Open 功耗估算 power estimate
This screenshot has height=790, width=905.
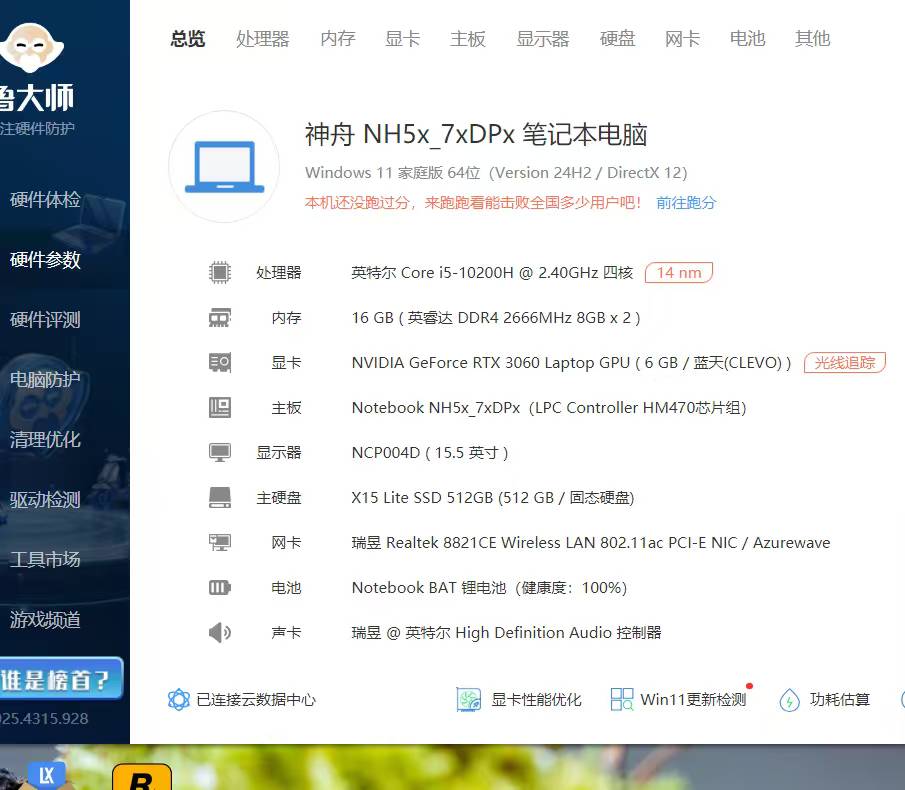point(825,699)
